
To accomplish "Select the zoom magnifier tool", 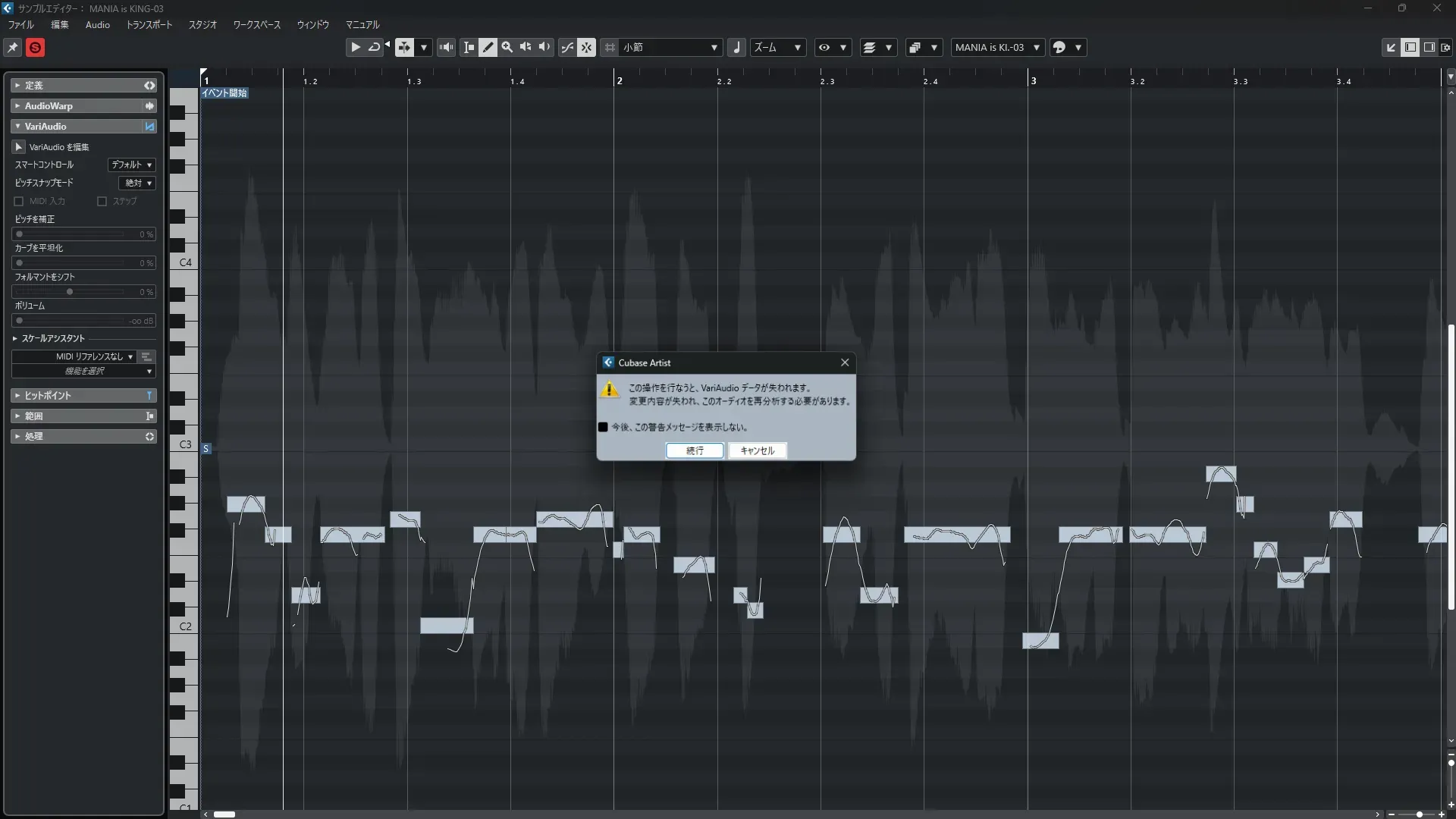I will tap(507, 47).
